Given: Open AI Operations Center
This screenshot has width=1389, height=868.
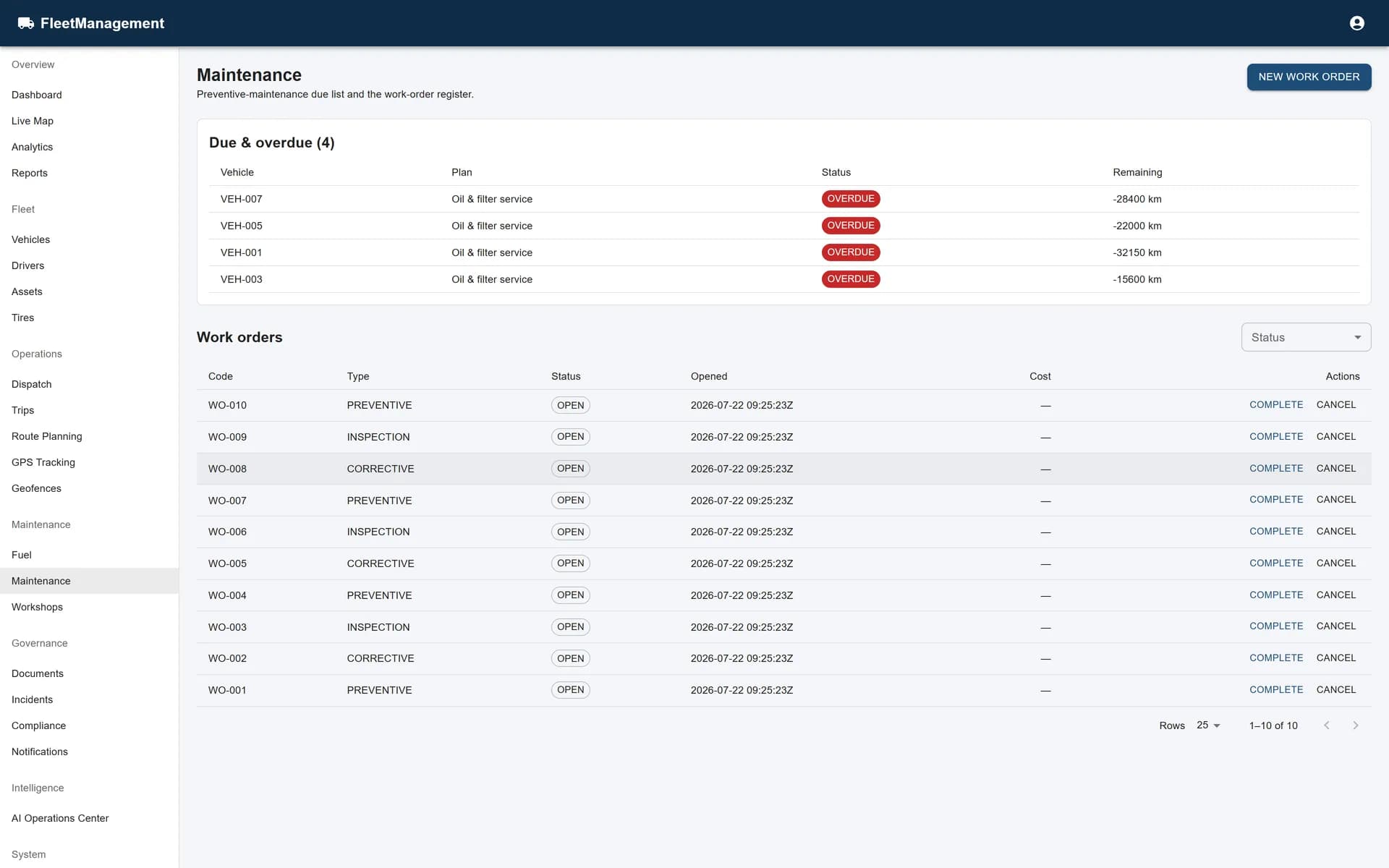Looking at the screenshot, I should click(x=89, y=818).
